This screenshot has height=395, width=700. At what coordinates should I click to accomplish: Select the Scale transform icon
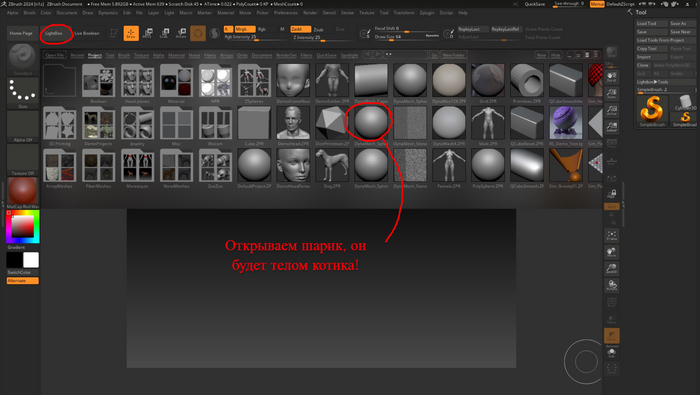click(164, 33)
